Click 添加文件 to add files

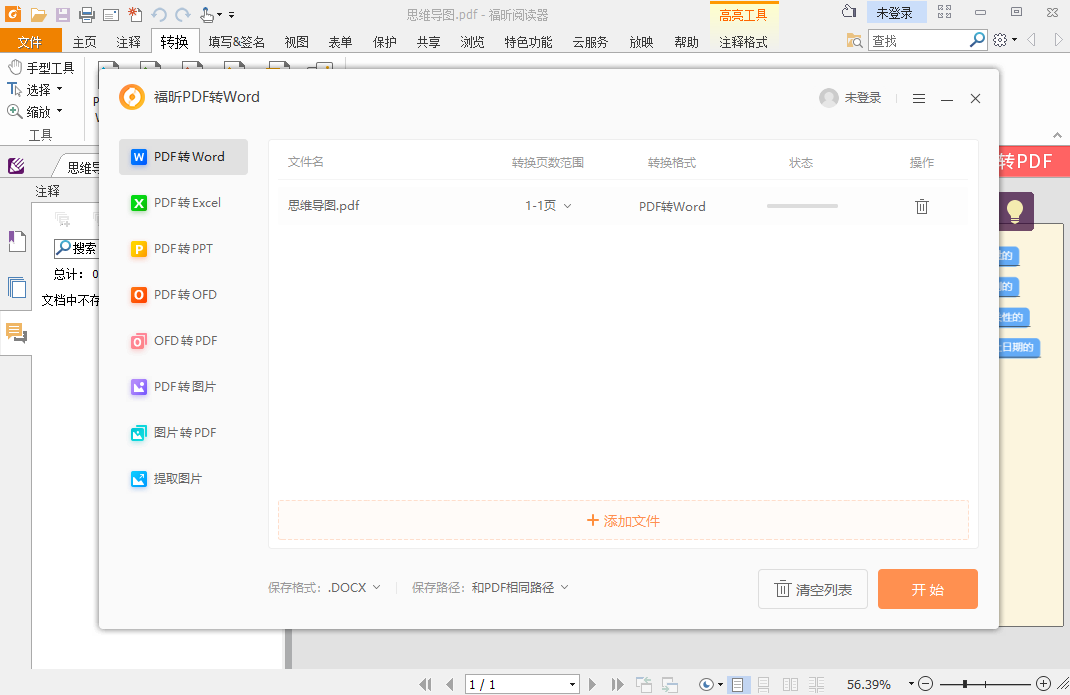coord(622,520)
